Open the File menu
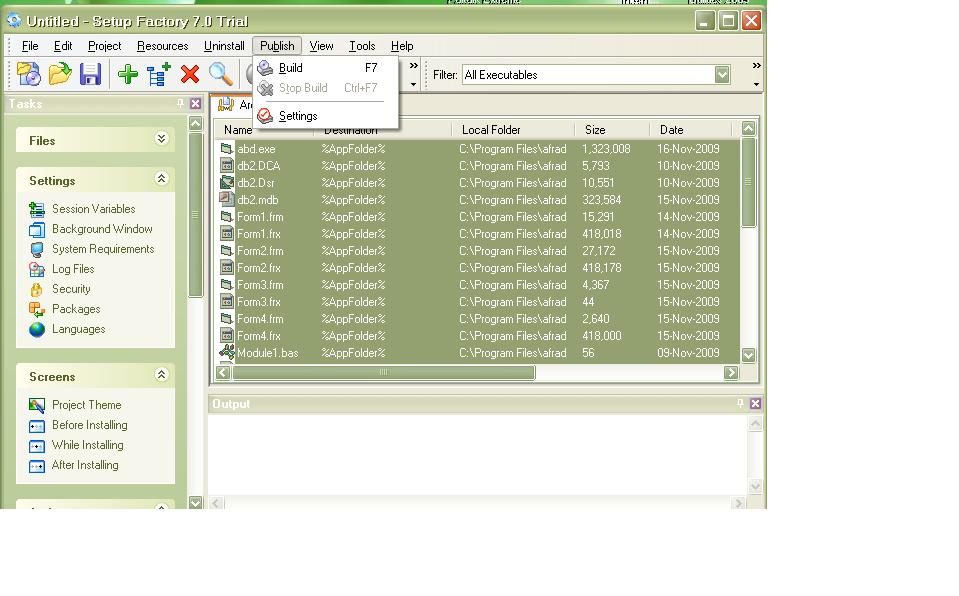The width and height of the screenshot is (959, 596). (30, 46)
